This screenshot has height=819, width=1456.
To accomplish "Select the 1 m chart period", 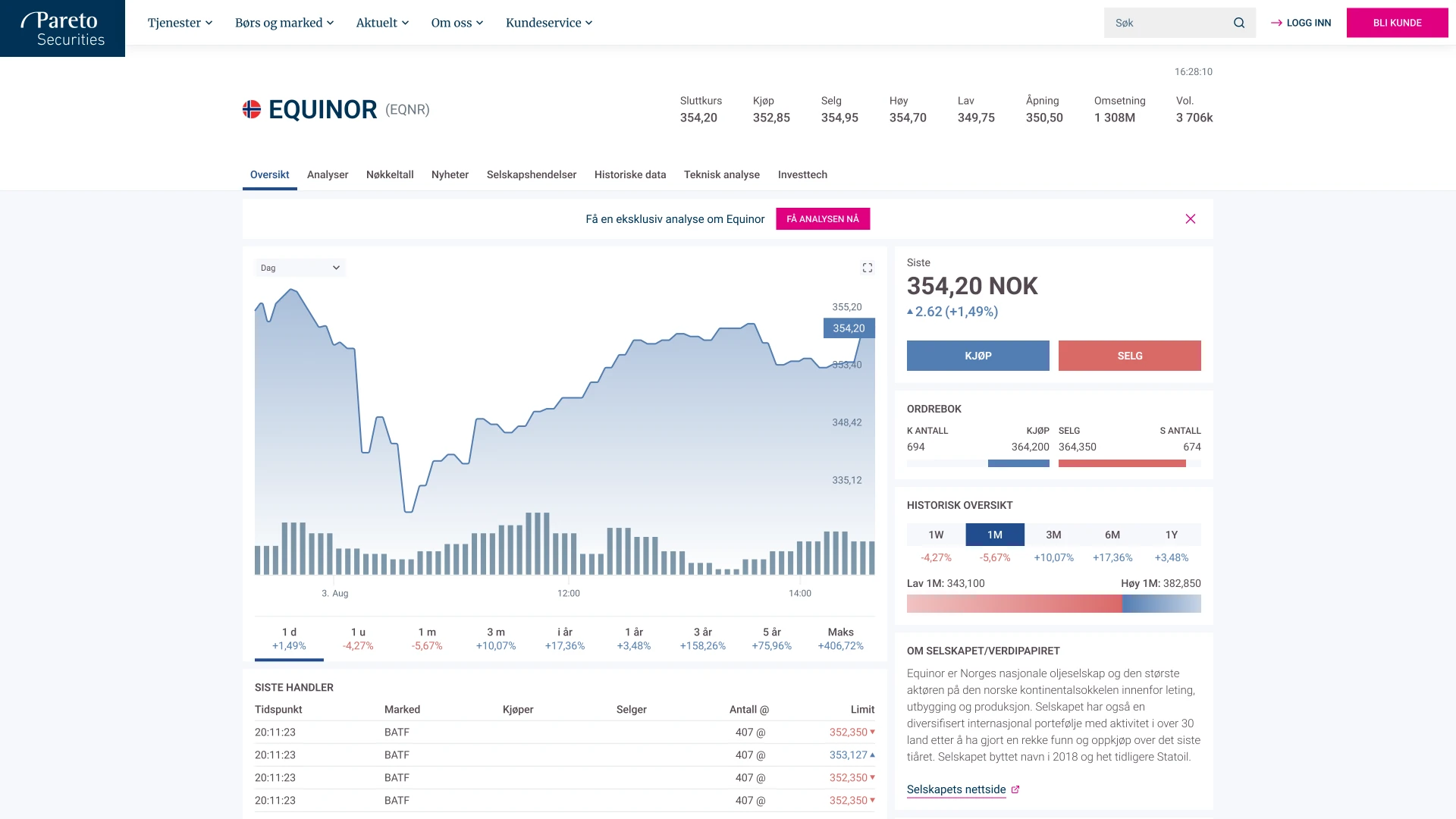I will click(427, 639).
